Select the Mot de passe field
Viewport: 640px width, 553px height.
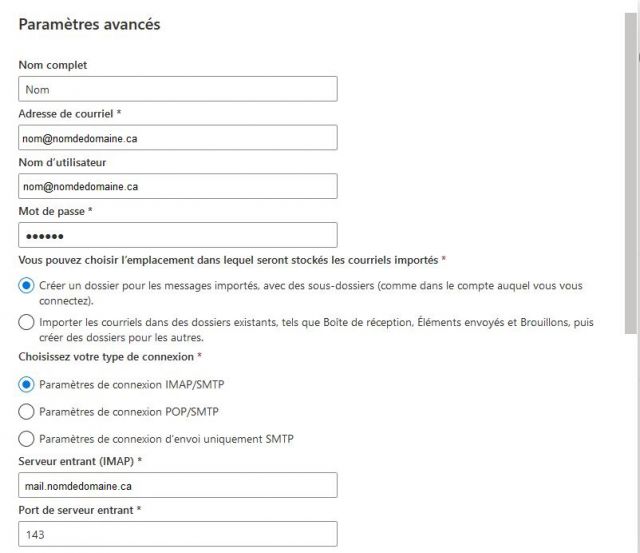177,235
